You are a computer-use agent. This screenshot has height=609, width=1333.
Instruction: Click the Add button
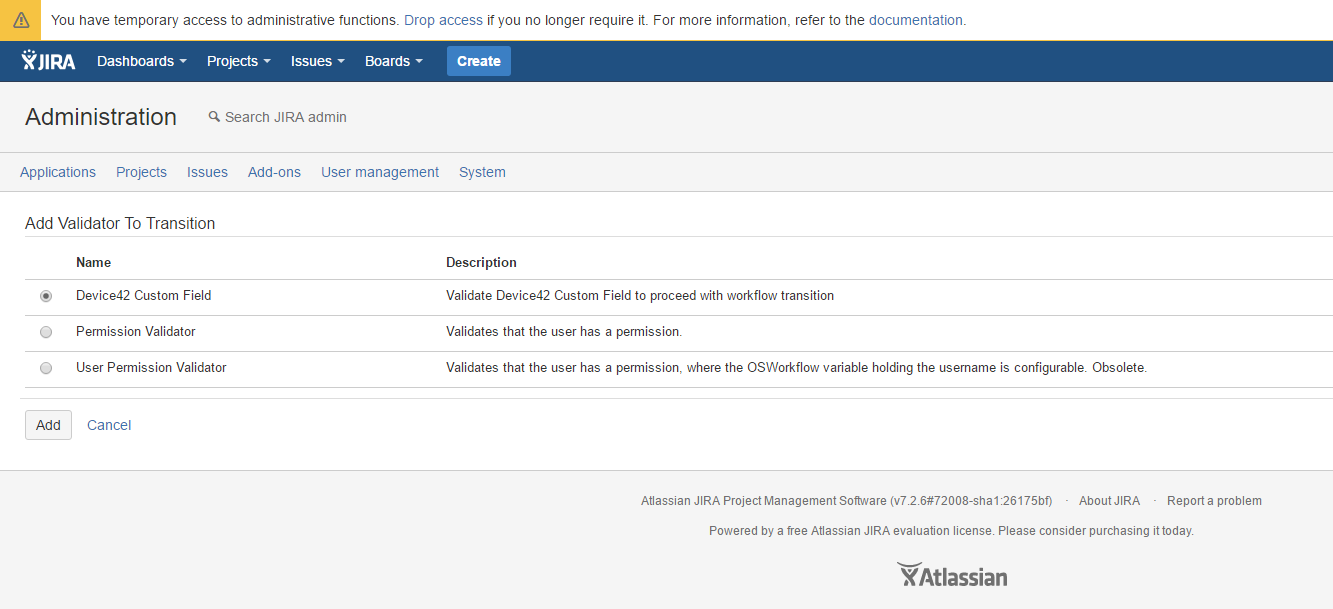[x=48, y=425]
